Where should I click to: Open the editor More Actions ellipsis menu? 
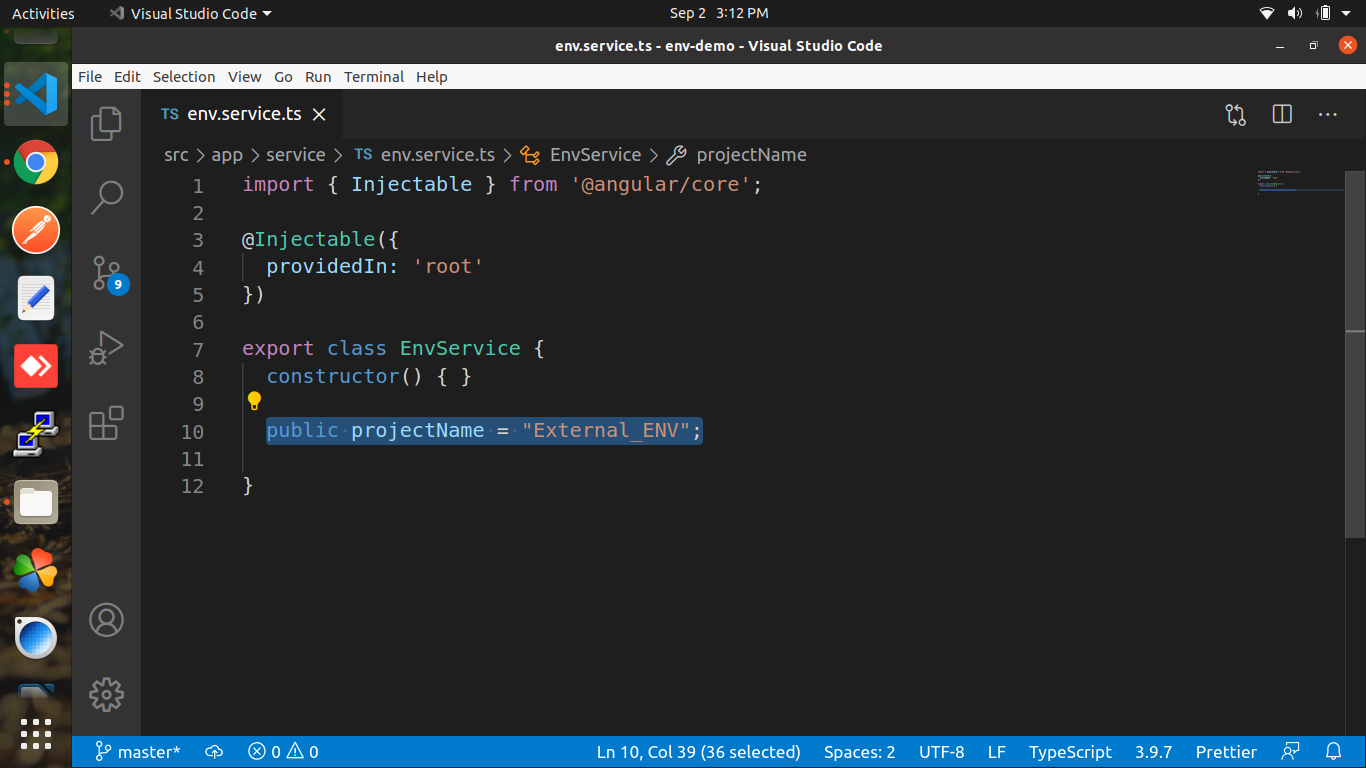1327,114
